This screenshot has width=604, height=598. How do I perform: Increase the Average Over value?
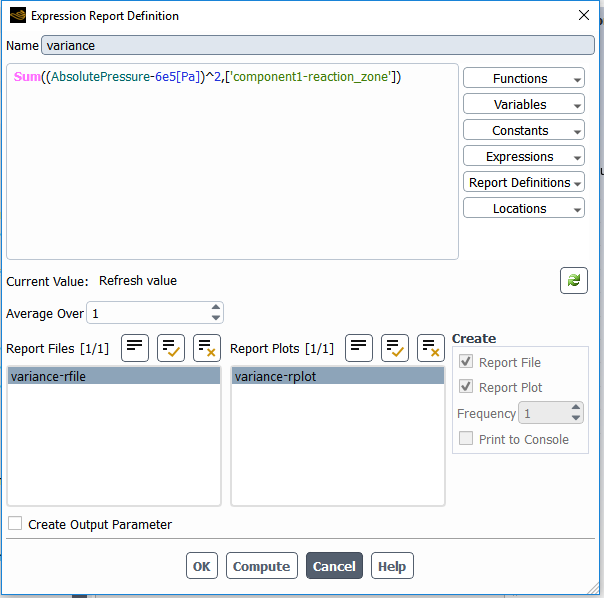click(x=216, y=307)
